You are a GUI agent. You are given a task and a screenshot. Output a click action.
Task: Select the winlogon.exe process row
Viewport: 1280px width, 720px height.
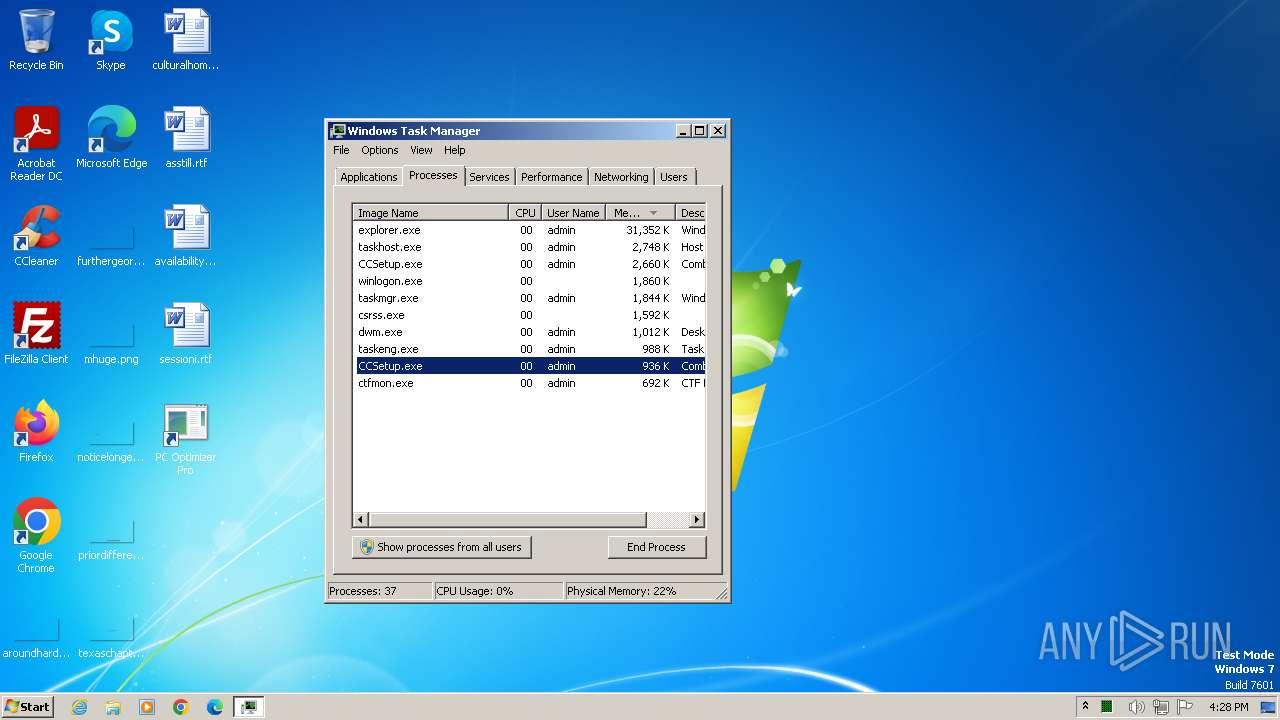(x=530, y=281)
